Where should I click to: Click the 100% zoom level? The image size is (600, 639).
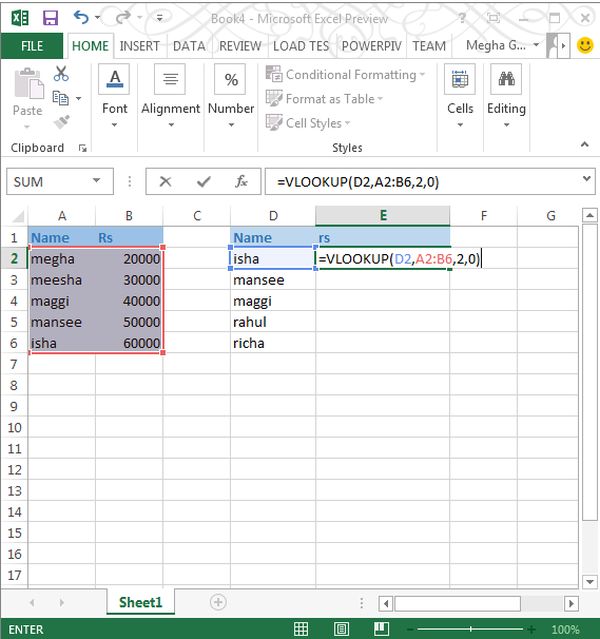point(565,630)
